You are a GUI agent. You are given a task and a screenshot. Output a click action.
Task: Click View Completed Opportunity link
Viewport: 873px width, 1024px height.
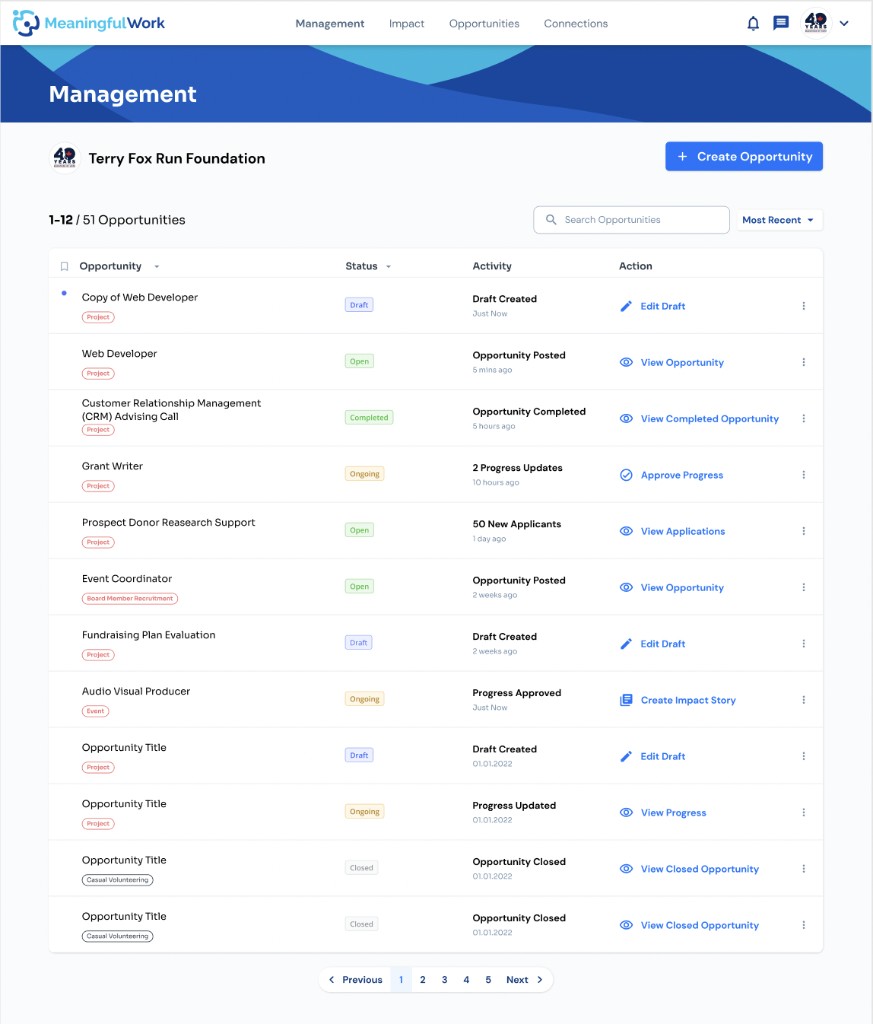[x=699, y=419]
